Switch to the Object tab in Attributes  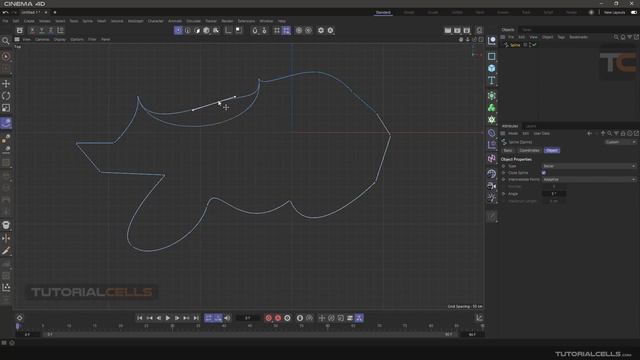click(x=552, y=151)
